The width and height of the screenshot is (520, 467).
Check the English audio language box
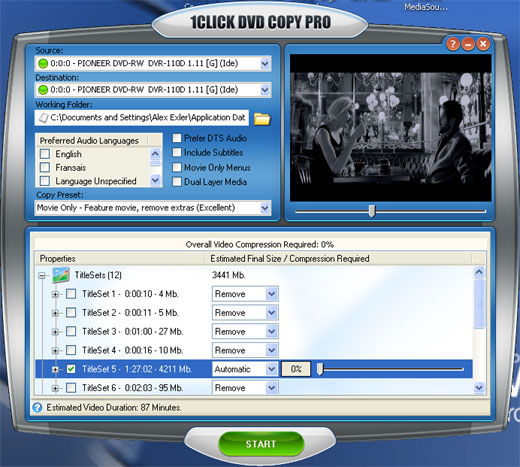click(x=45, y=154)
